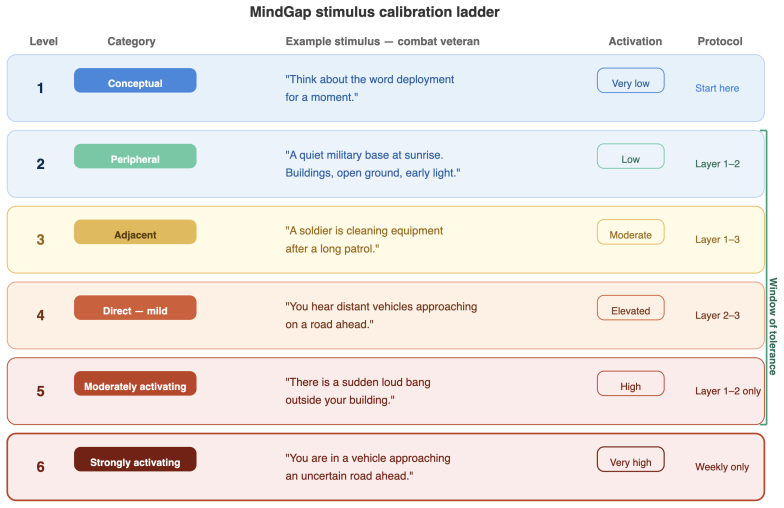Click the Very high activation pill
The width and height of the screenshot is (784, 508).
pos(630,460)
